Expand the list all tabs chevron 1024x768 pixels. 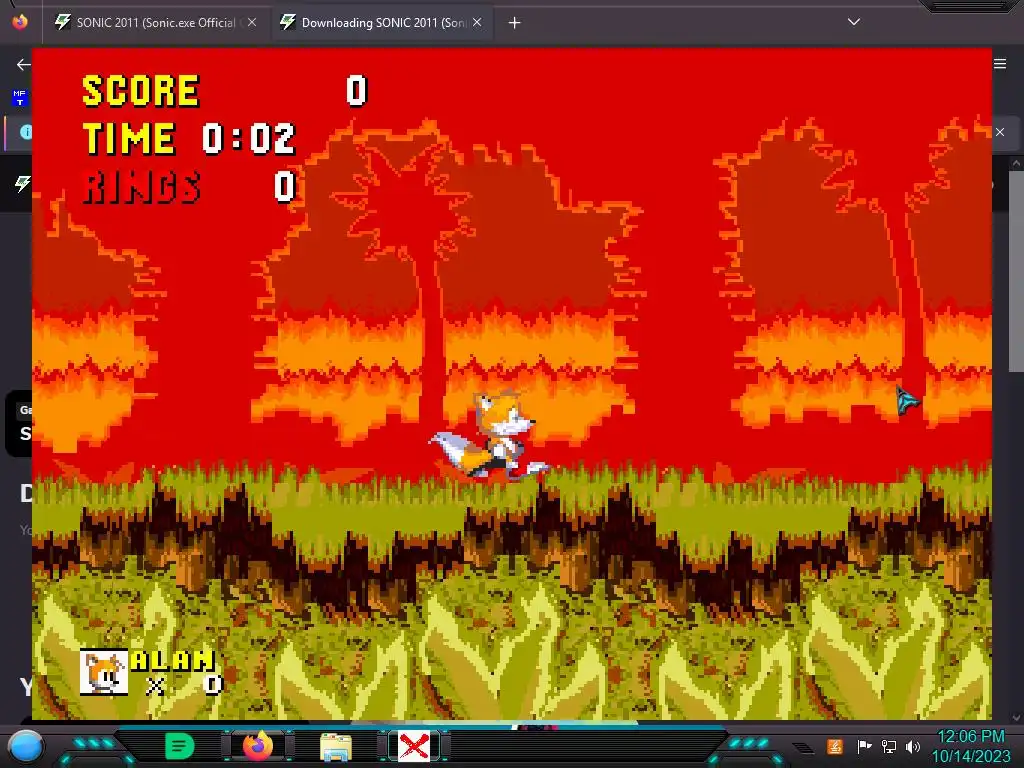[854, 22]
